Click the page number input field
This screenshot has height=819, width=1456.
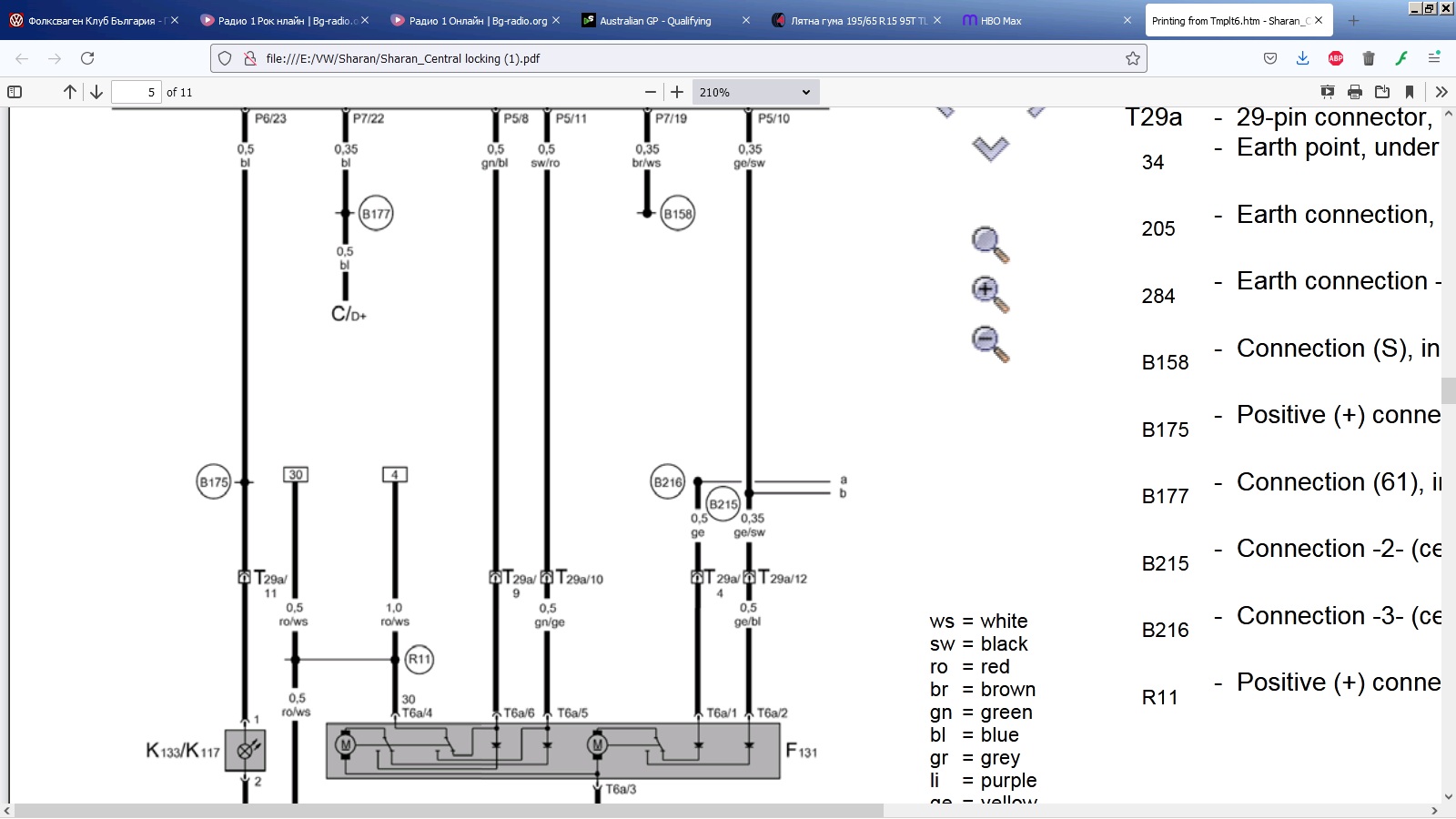pos(136,92)
